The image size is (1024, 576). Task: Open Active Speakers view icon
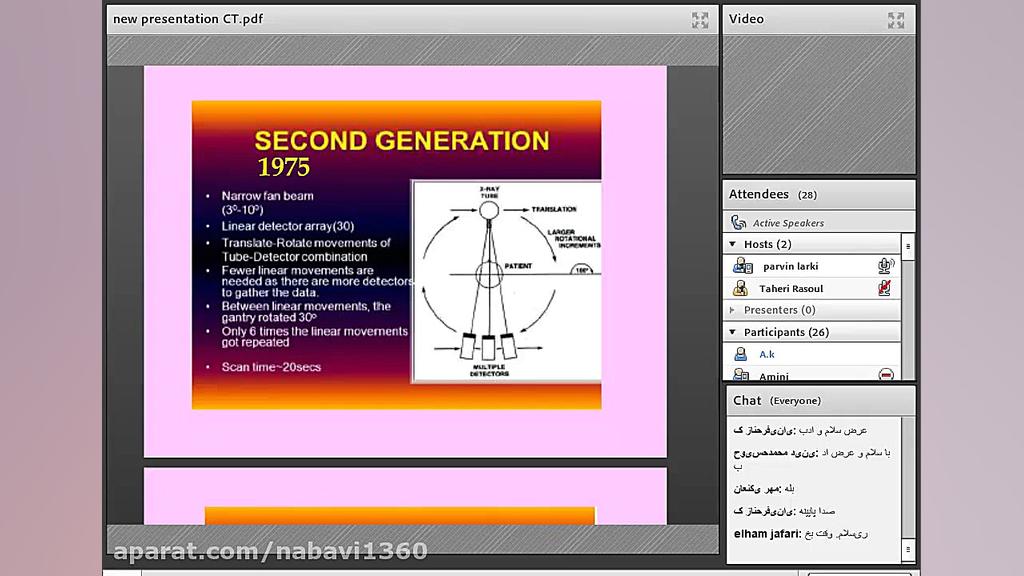pos(739,223)
